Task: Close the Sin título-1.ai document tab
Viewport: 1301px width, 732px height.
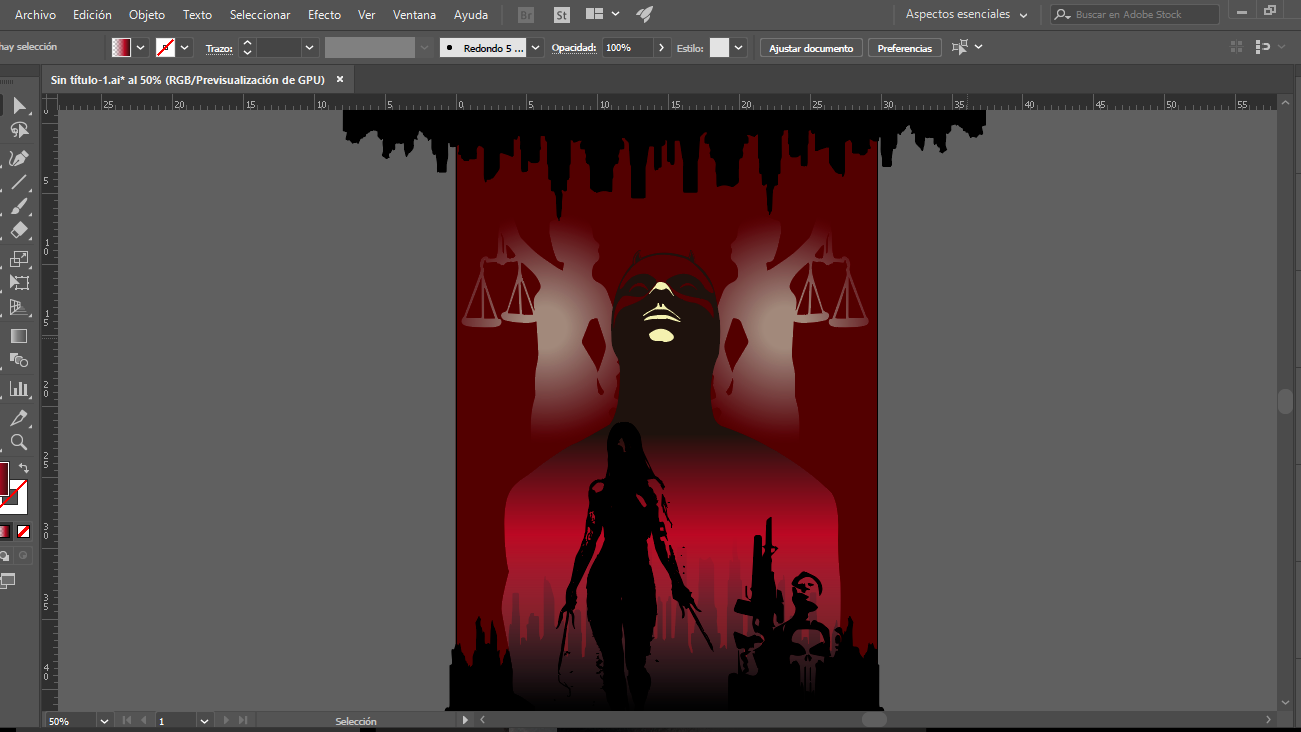Action: click(340, 79)
